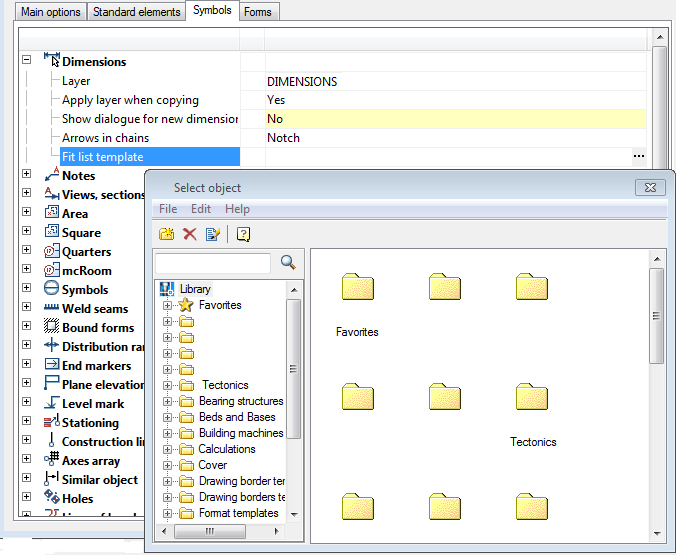Image resolution: width=676 pixels, height=555 pixels.
Task: Click the Axes array icon
Action: [x=52, y=460]
